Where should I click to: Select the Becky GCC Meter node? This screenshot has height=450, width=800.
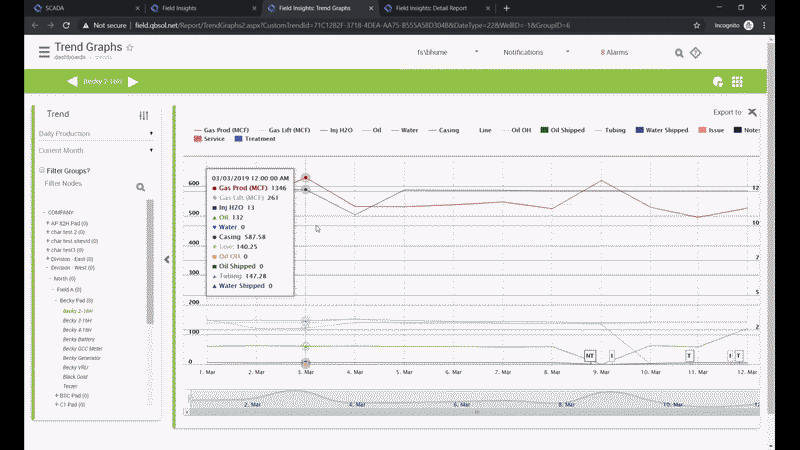tap(83, 349)
